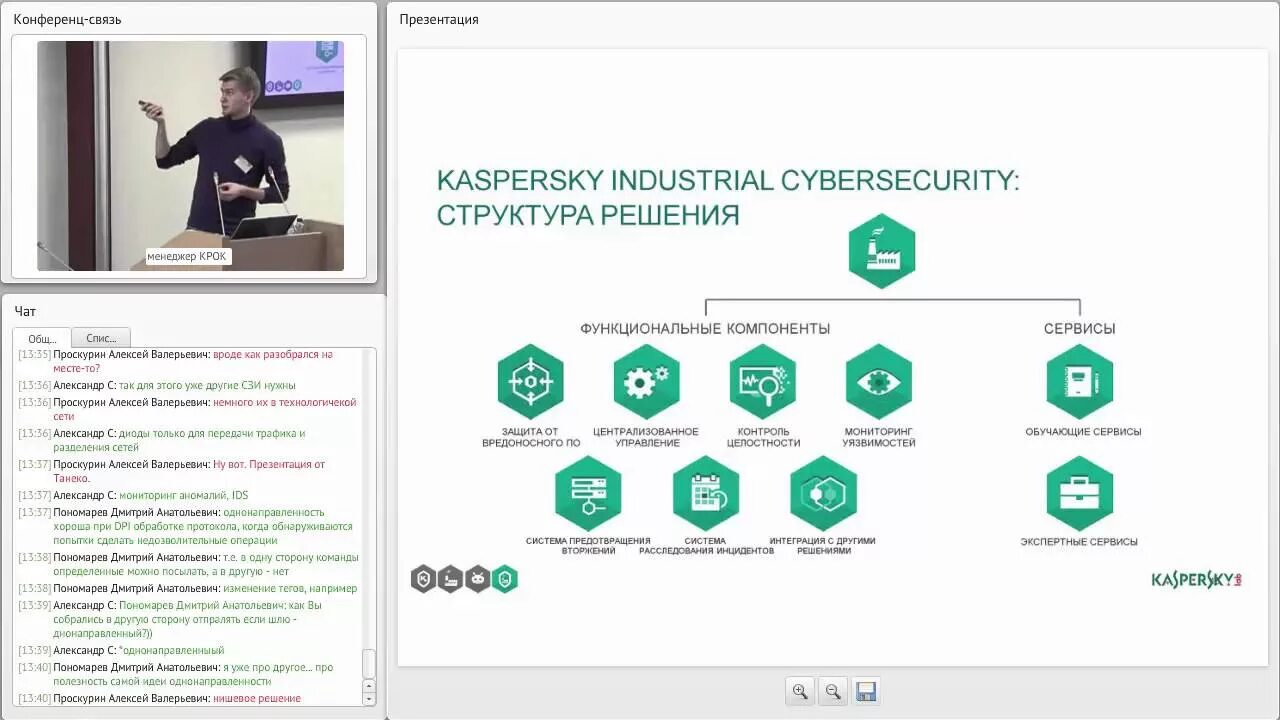The height and width of the screenshot is (720, 1280).
Task: Click the message about 'полезность самой идеи однонаправленности'
Action: (193, 674)
